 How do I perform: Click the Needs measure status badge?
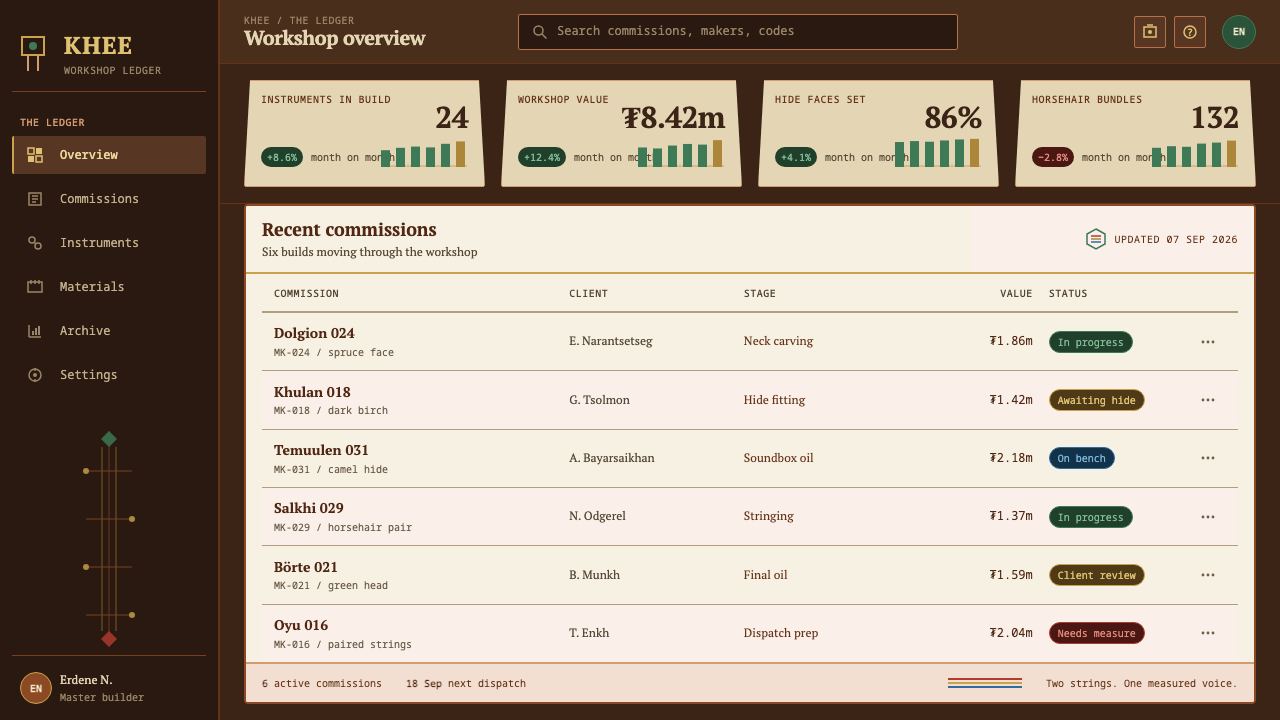[x=1097, y=633]
